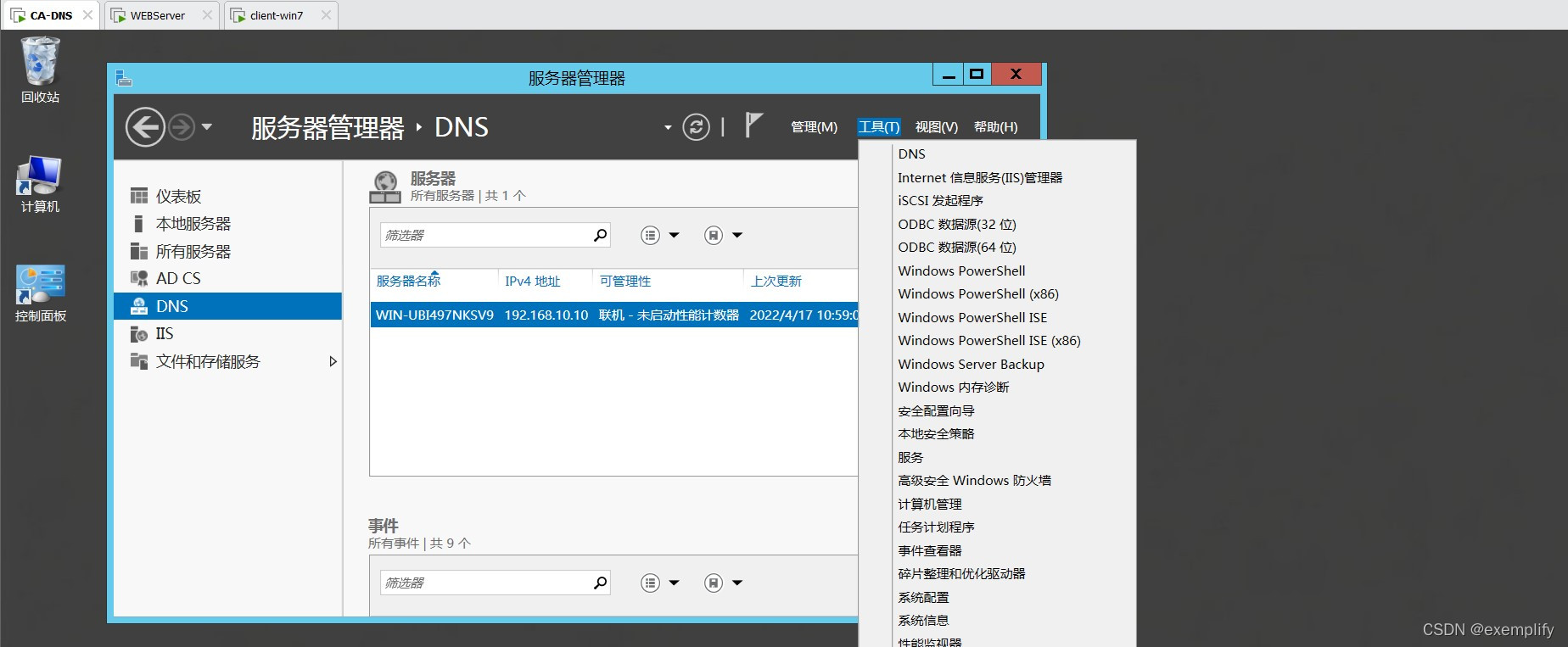Click the 仪表板 dashboard icon

(x=139, y=196)
